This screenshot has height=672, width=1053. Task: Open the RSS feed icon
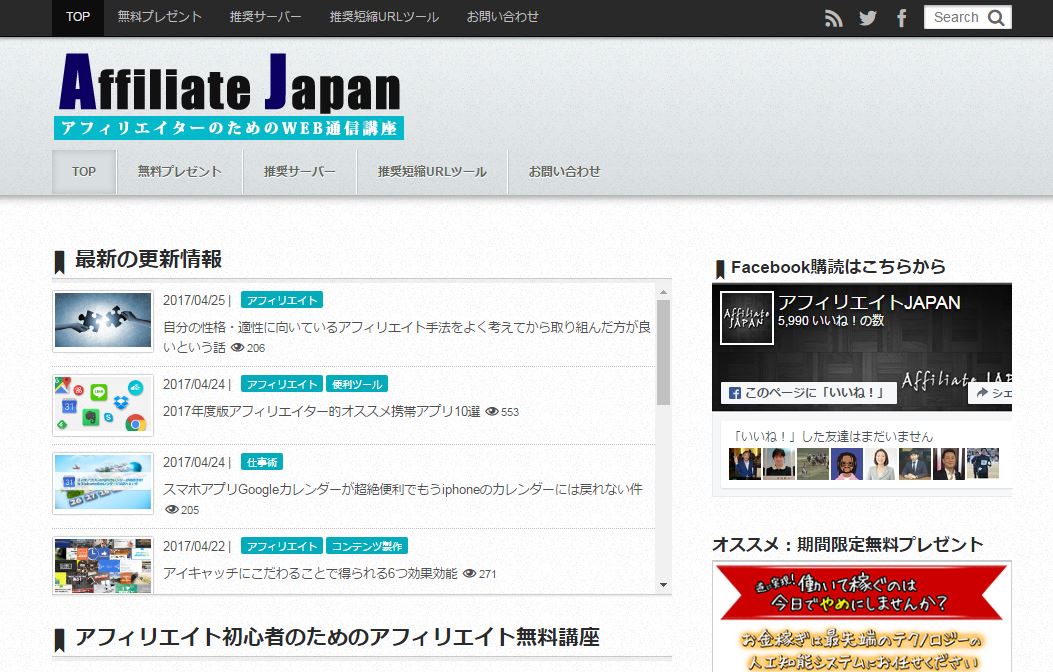[834, 18]
